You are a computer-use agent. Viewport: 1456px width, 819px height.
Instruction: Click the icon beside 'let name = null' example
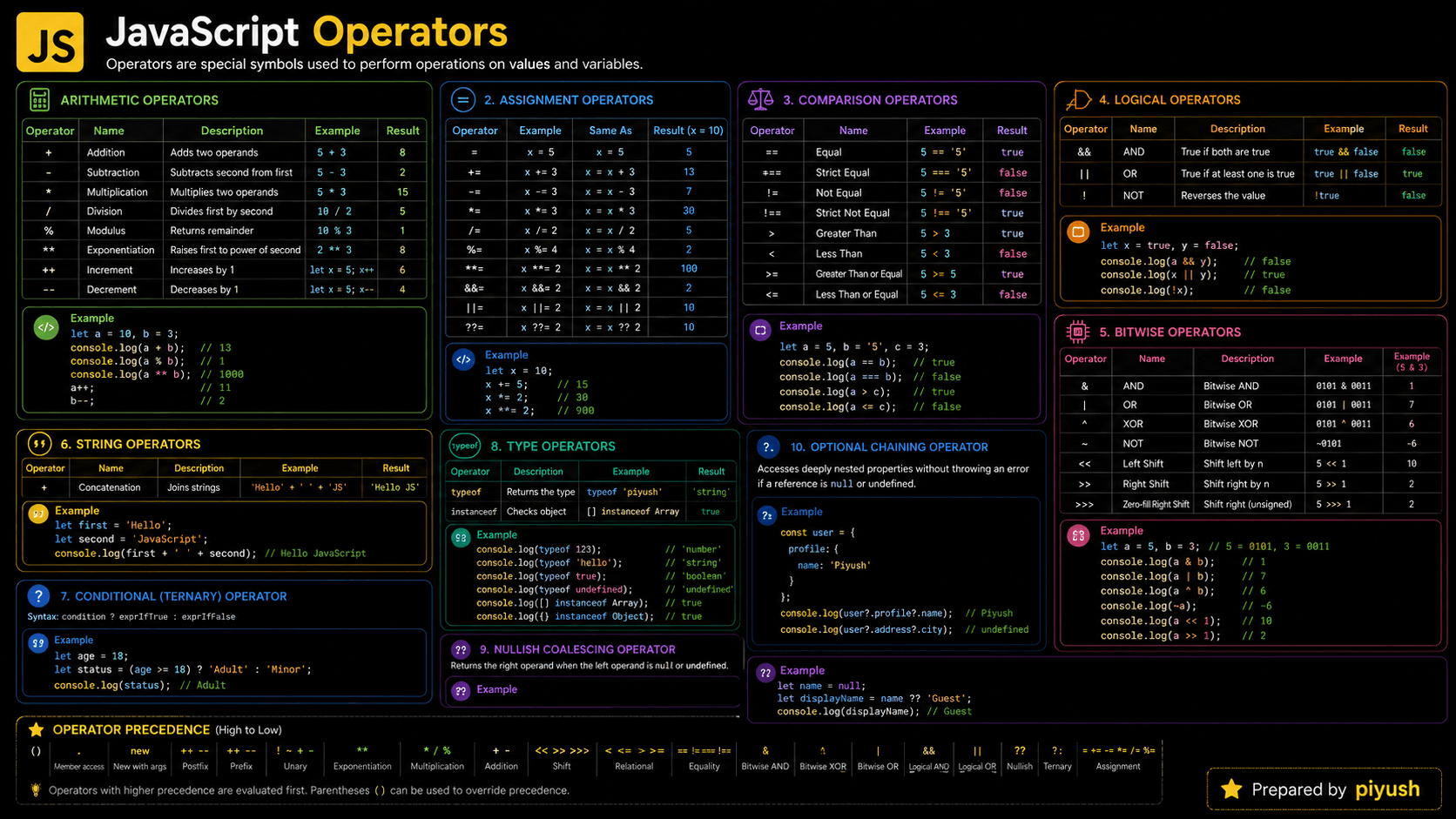(x=765, y=673)
